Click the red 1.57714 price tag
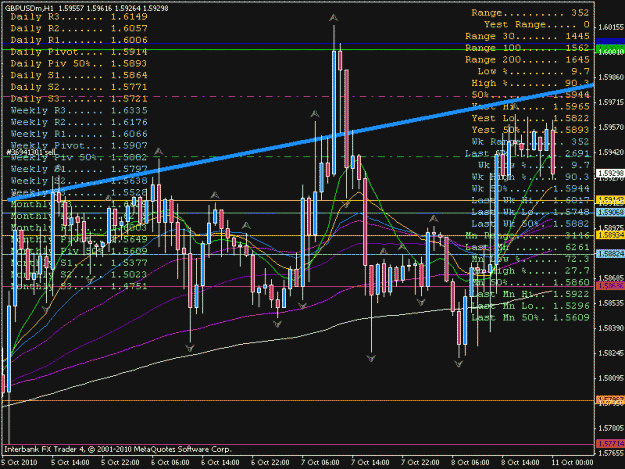 pyautogui.click(x=610, y=443)
